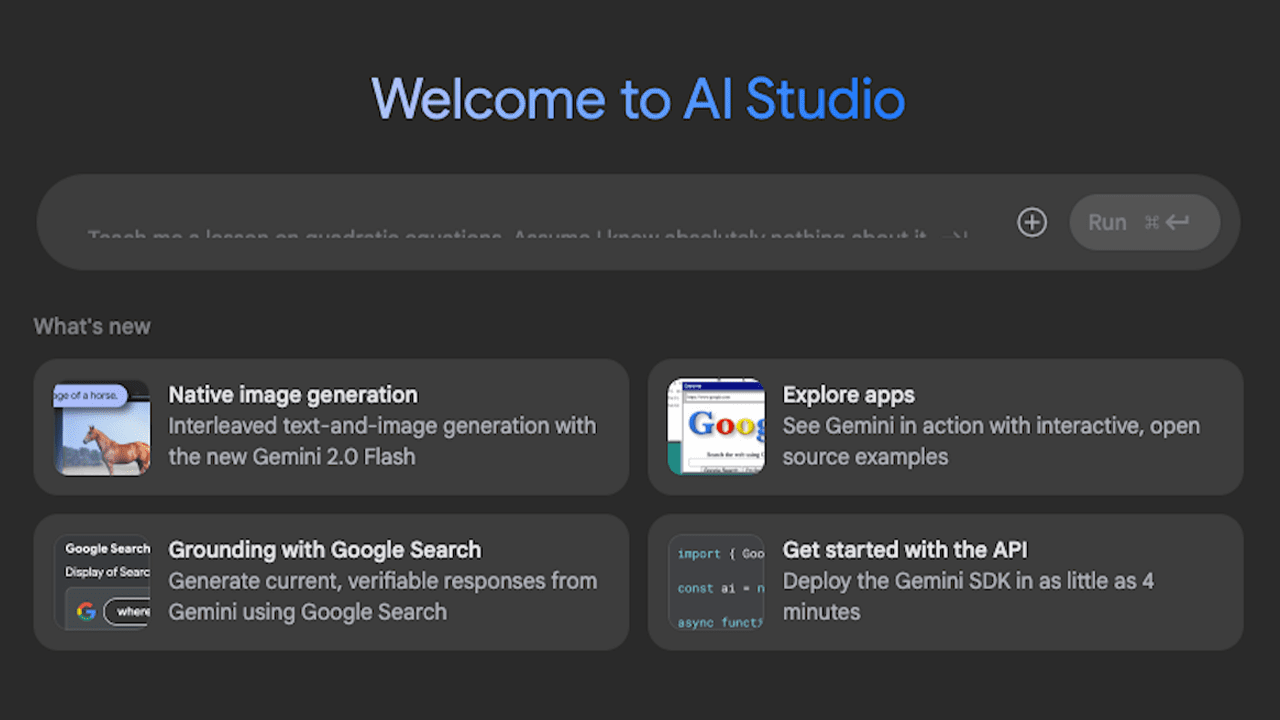Click the Run button
1280x720 pixels.
point(1145,222)
